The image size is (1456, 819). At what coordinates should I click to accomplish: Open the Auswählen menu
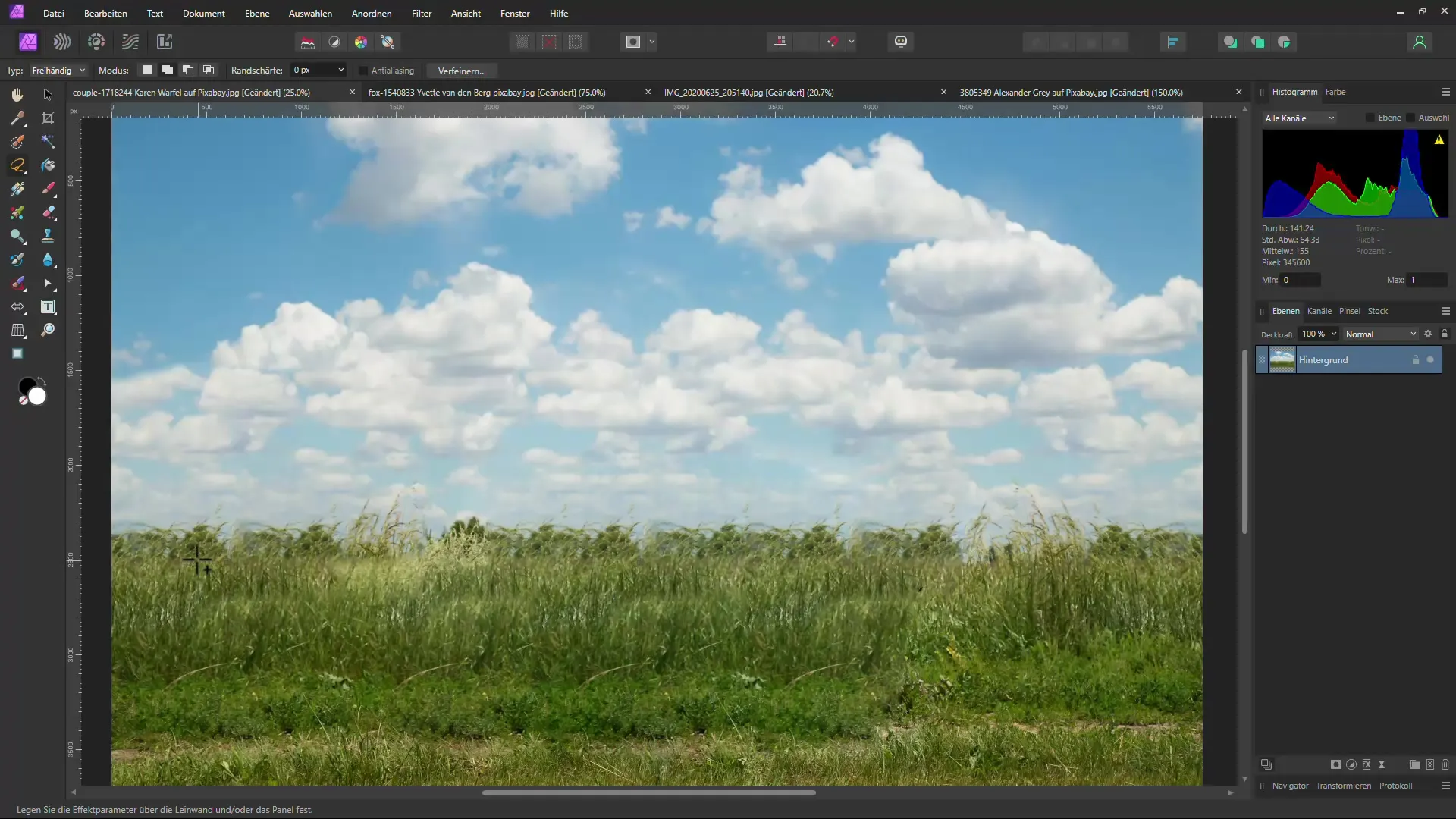point(310,14)
